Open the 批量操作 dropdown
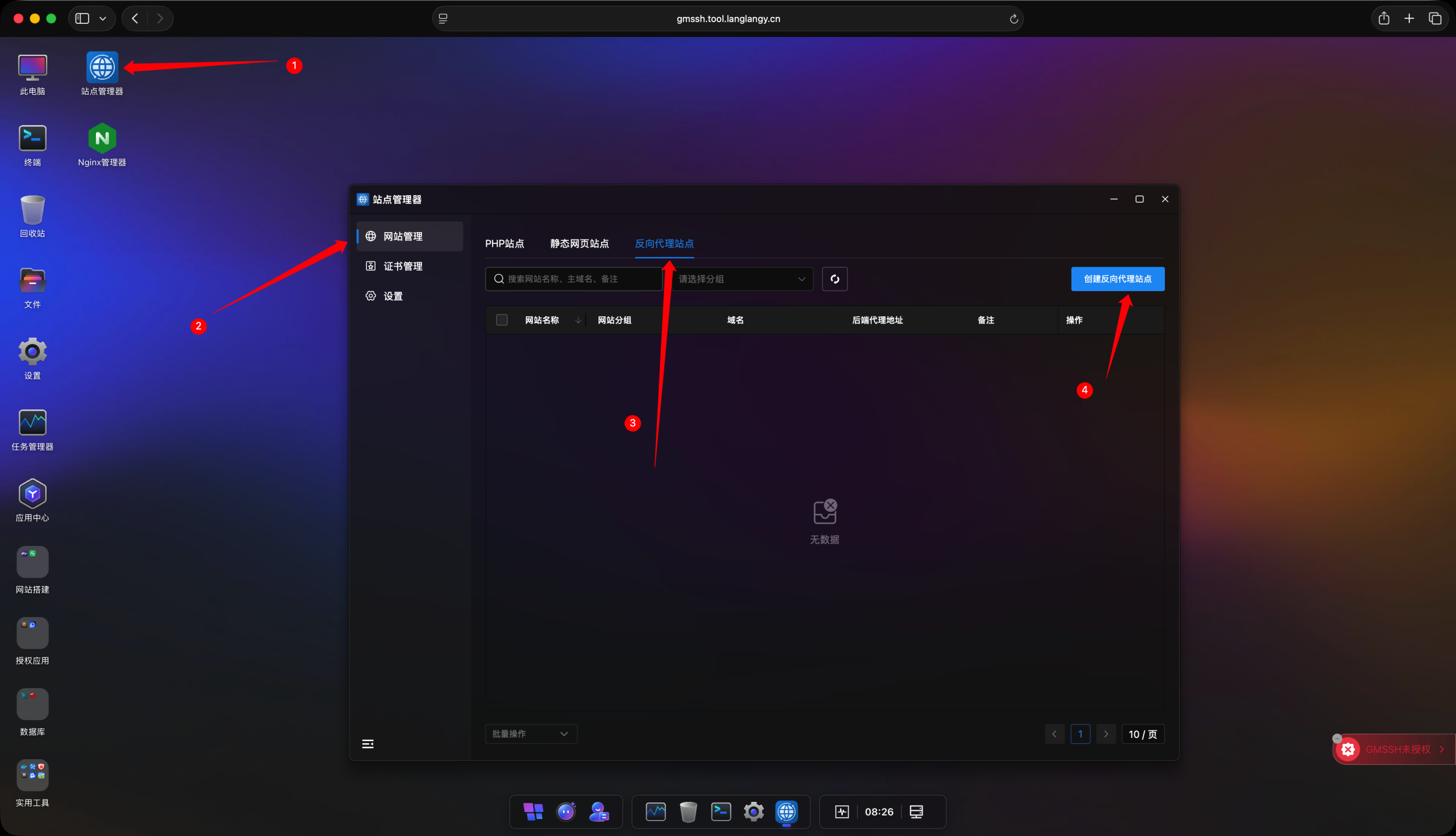Screen dimensions: 1456x836 tap(531, 734)
